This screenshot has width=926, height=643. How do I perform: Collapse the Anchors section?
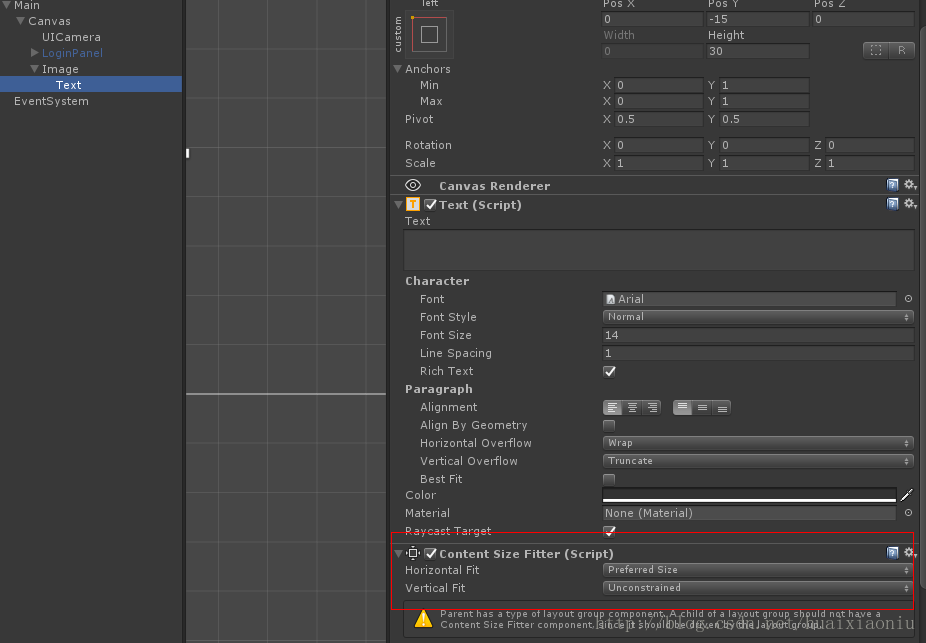pyautogui.click(x=397, y=69)
